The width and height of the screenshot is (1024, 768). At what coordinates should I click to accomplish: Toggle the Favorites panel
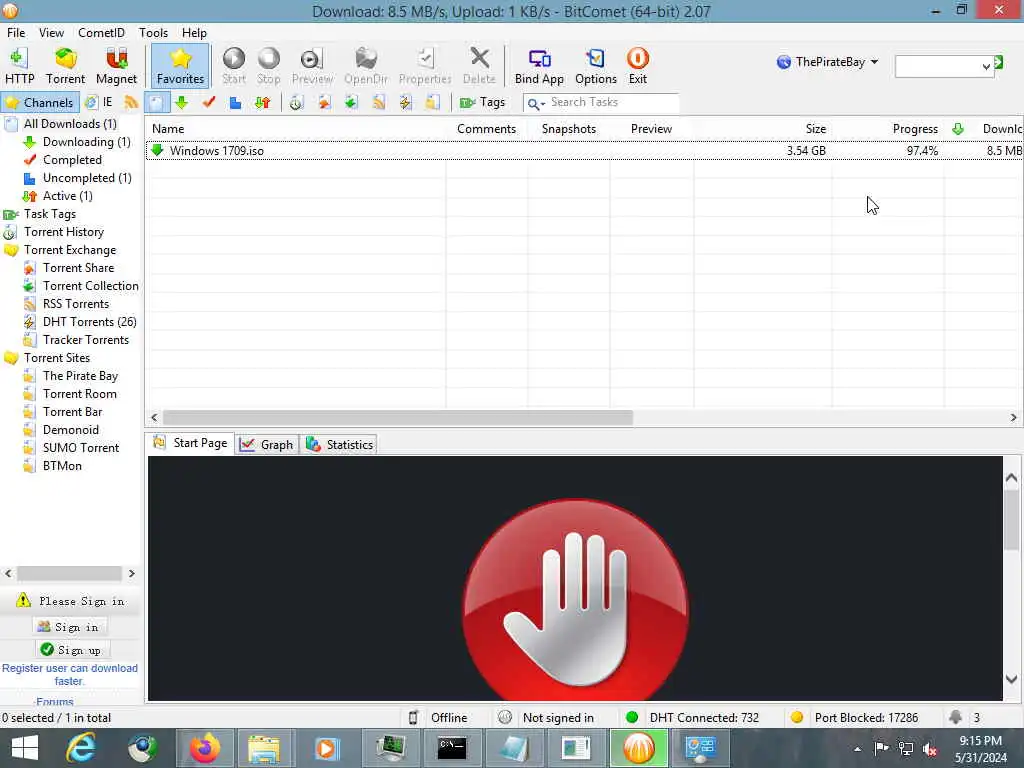180,66
